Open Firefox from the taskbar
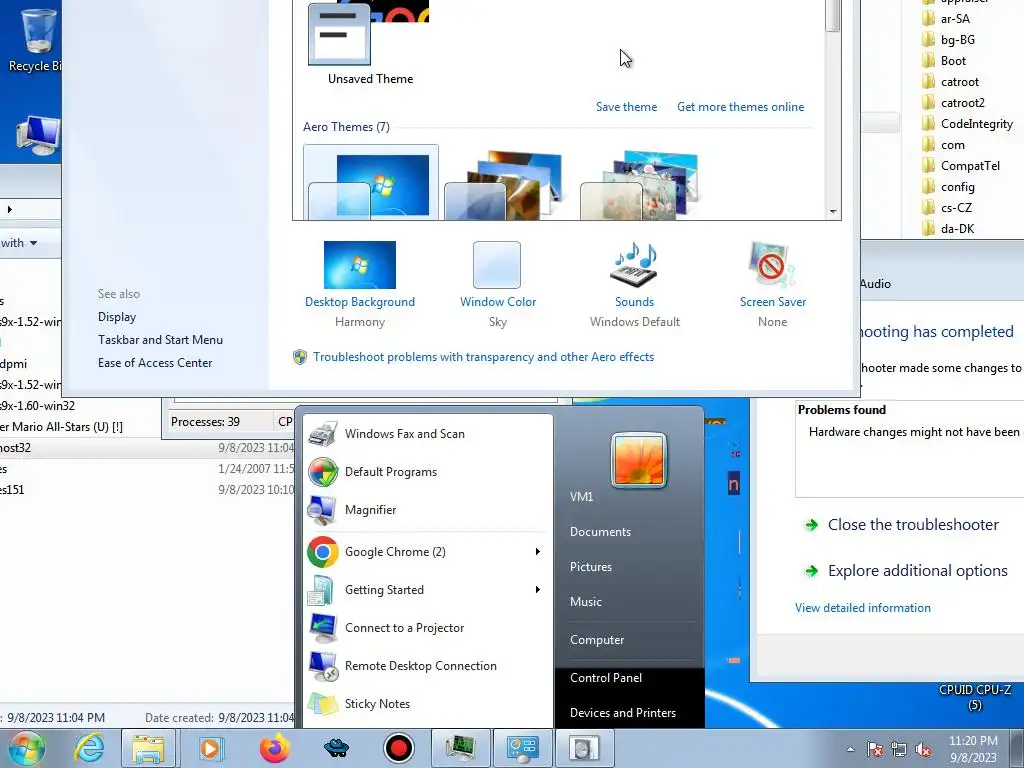The image size is (1024, 768). (274, 748)
